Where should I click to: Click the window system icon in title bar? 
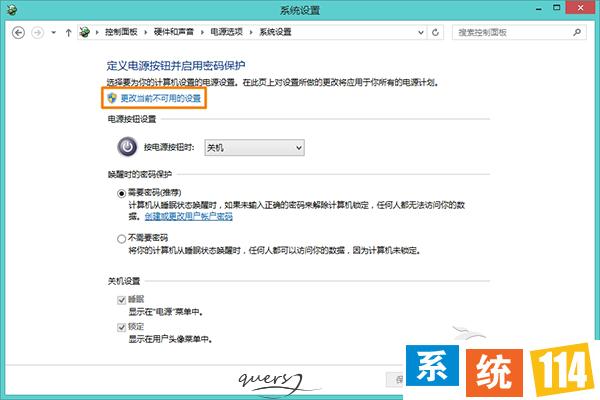point(11,9)
